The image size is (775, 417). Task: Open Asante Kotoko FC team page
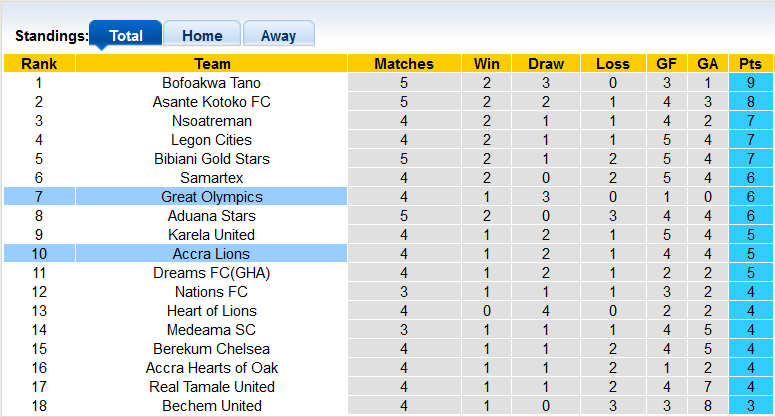[x=212, y=102]
